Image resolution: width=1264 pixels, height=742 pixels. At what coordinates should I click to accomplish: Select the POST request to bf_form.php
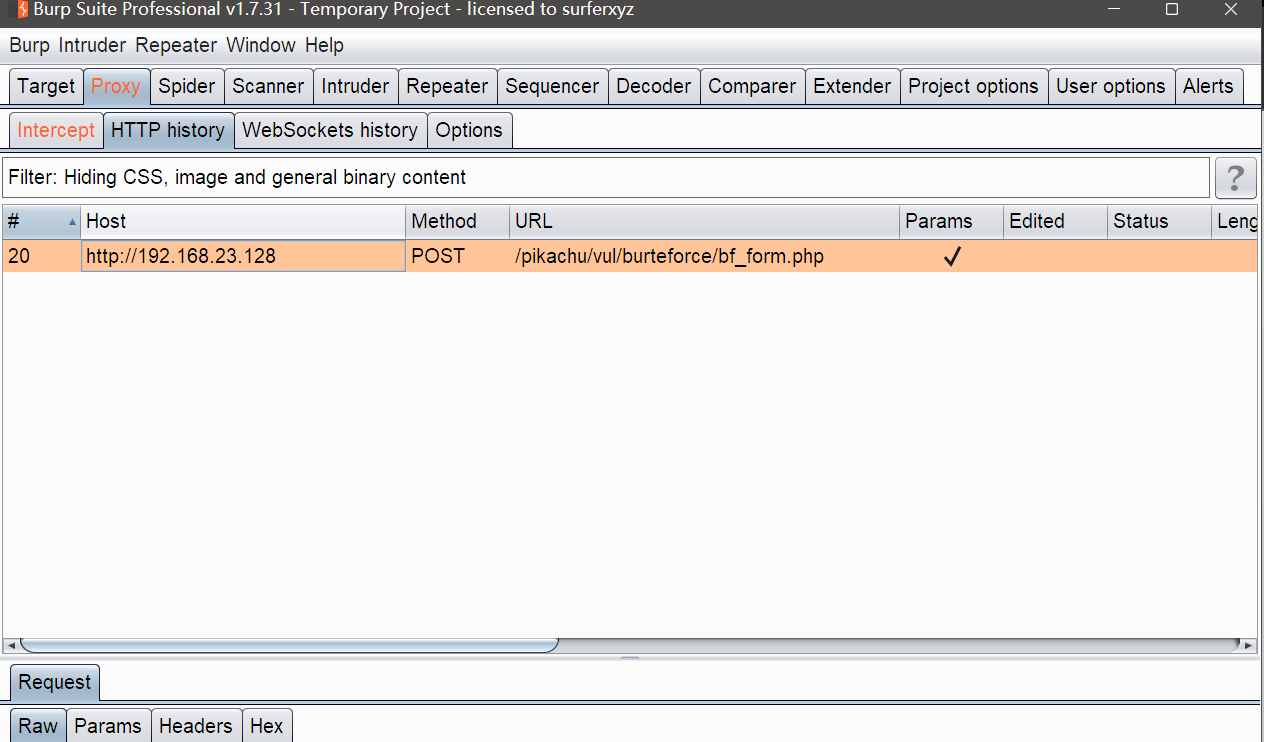(x=668, y=257)
